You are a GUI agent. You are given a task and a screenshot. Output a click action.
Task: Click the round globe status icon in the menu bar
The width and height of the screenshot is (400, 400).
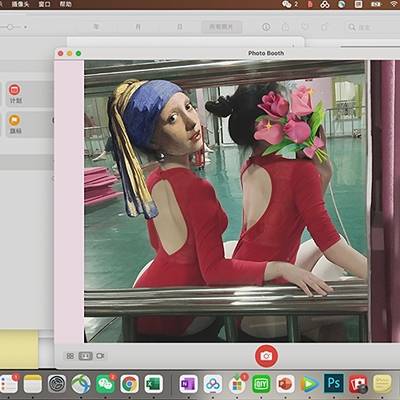[342, 4]
